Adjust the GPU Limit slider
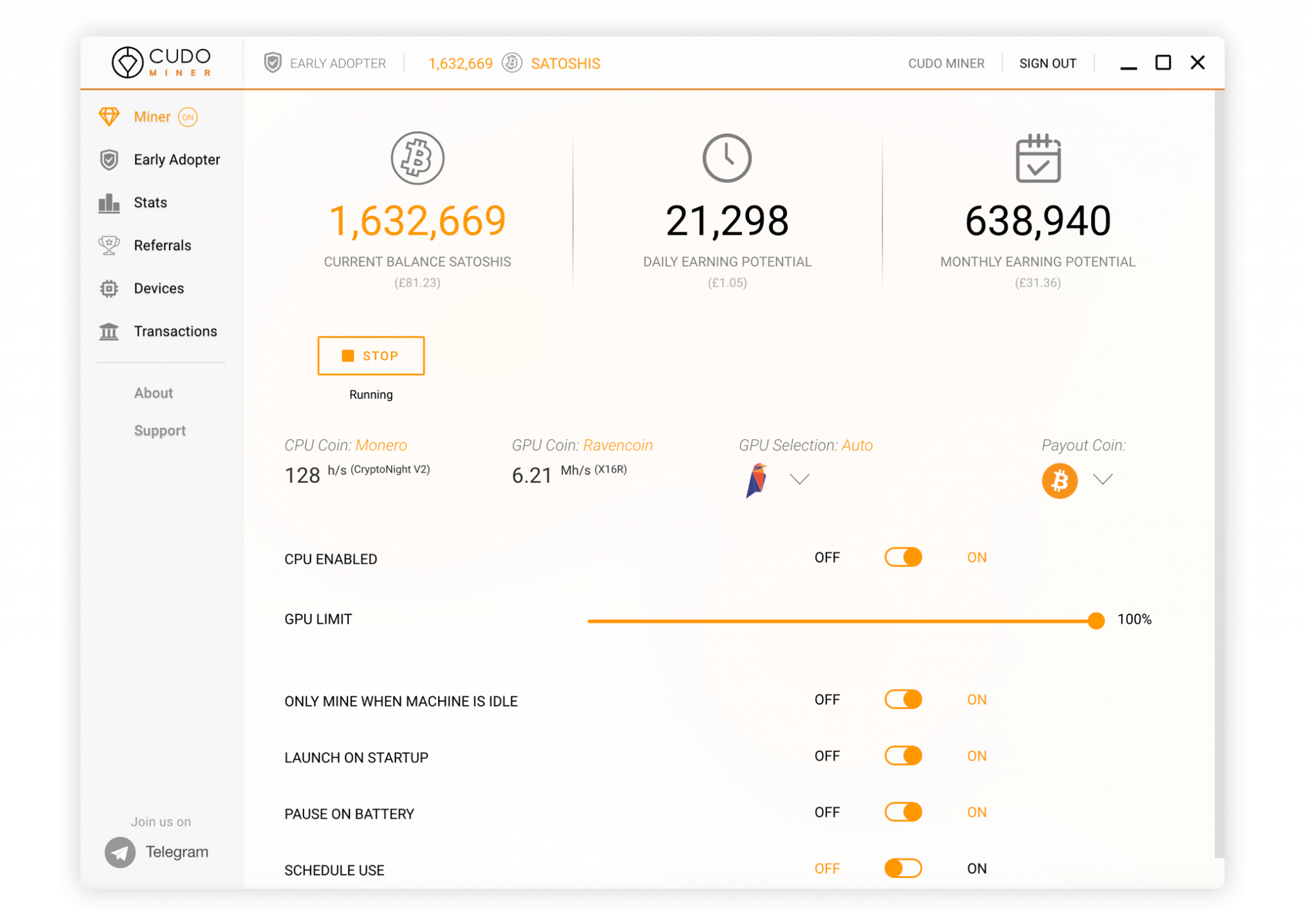 1096,620
